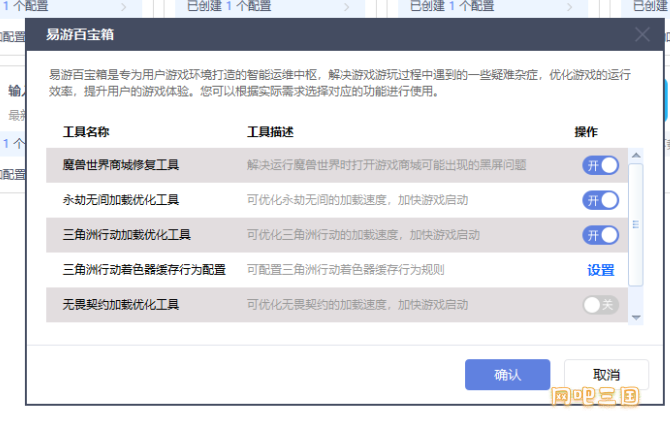Click description 可优化永劫无间的加载速度
Screen dimensions: 670x421
click(357, 200)
